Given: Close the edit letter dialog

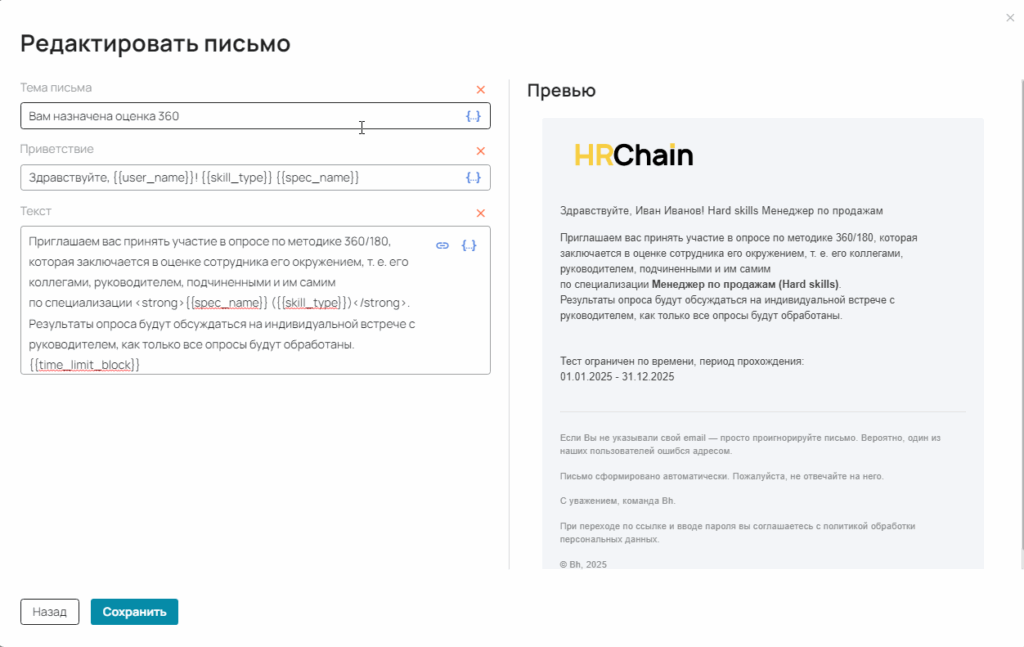Looking at the screenshot, I should [x=1009, y=17].
